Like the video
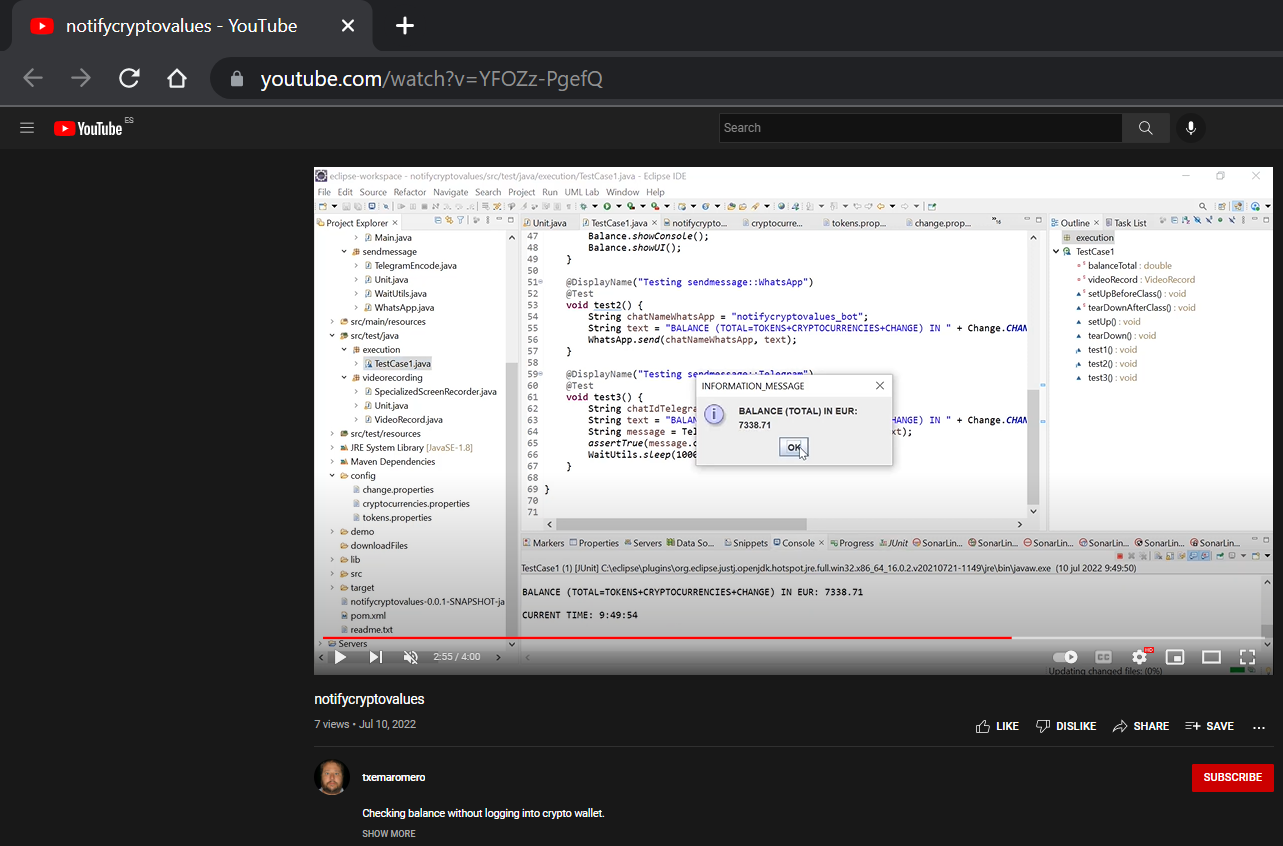The width and height of the screenshot is (1283, 846). [x=997, y=726]
